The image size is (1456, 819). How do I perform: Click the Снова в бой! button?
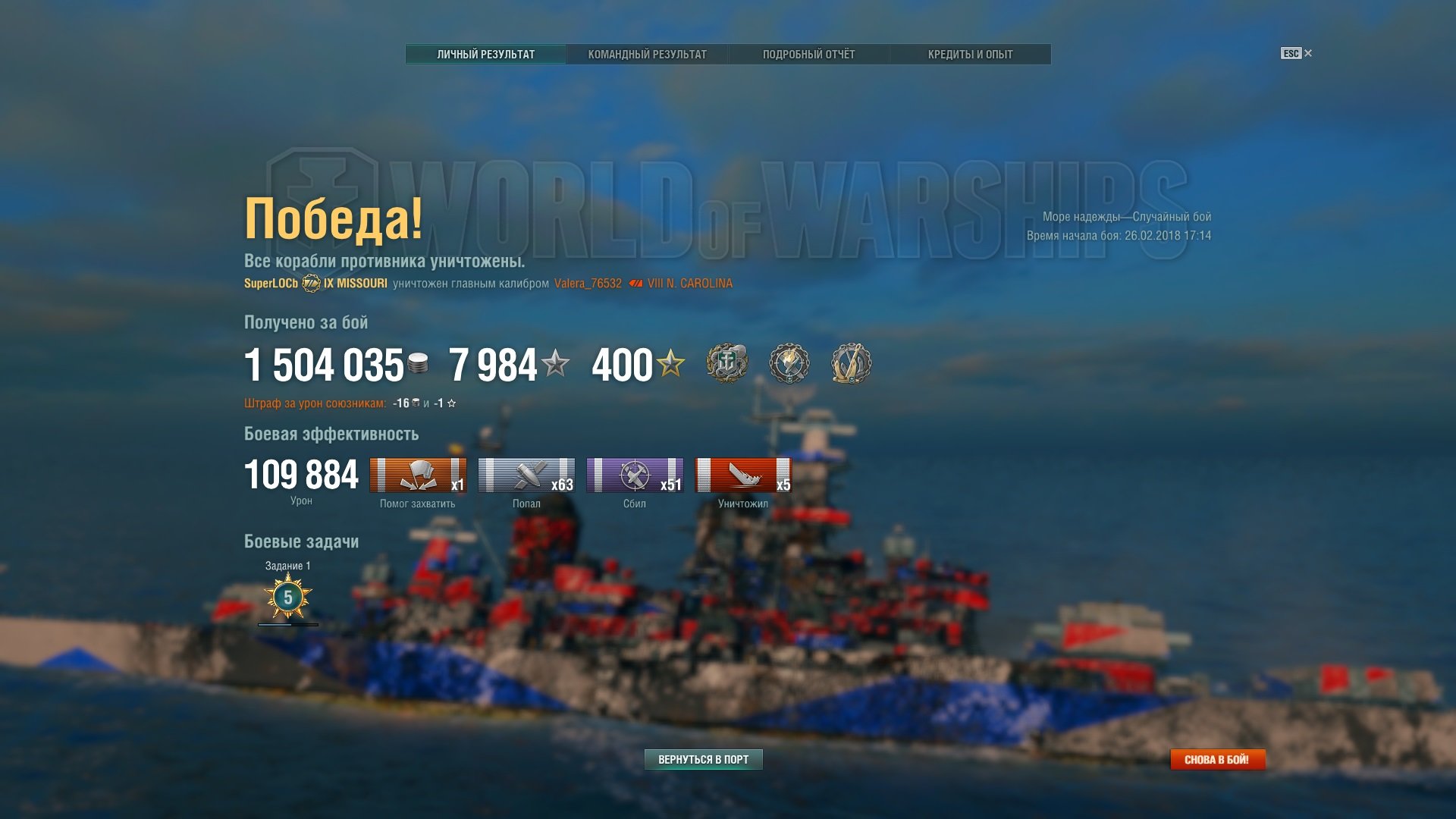[x=1217, y=759]
